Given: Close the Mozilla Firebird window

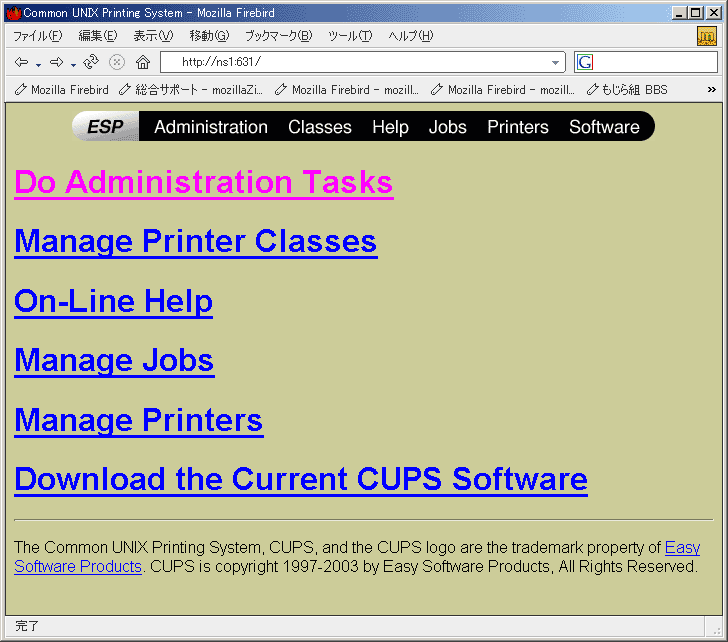Looking at the screenshot, I should 714,13.
